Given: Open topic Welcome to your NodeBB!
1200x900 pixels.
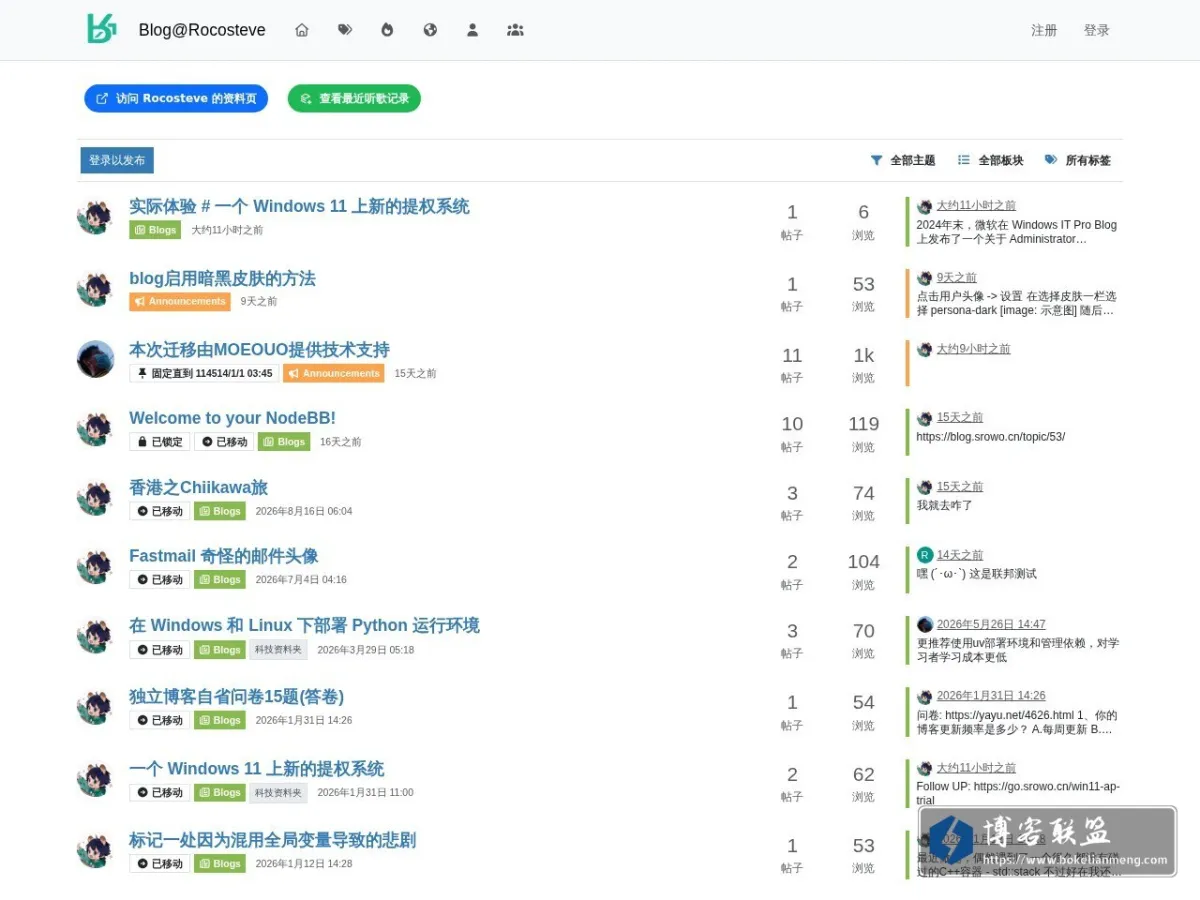Looking at the screenshot, I should click(232, 418).
